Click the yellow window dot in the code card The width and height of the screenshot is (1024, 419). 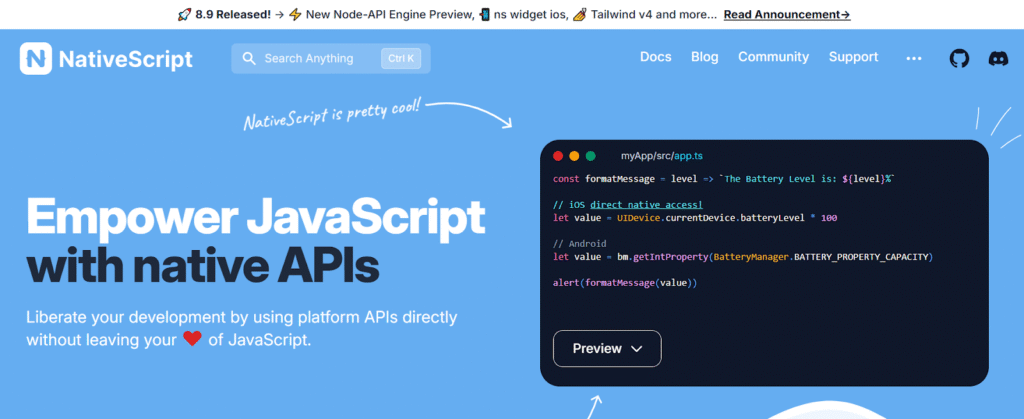574,156
